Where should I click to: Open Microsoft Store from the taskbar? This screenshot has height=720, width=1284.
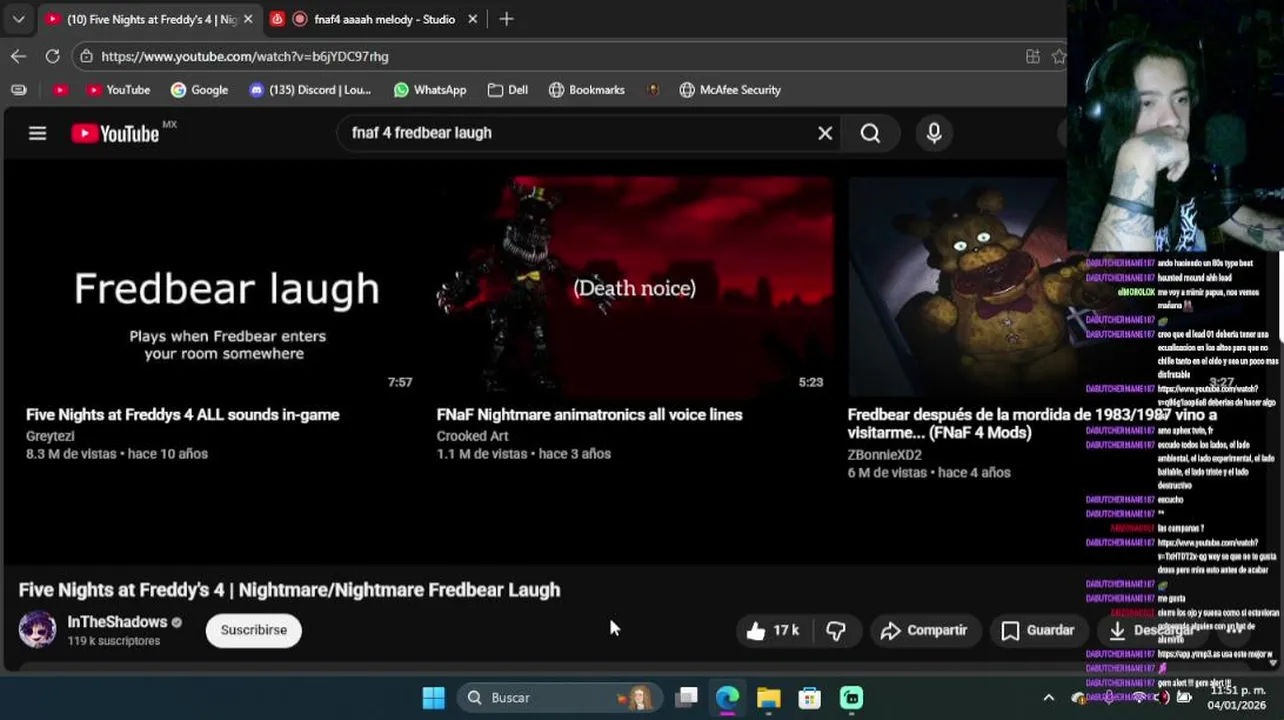pos(809,698)
